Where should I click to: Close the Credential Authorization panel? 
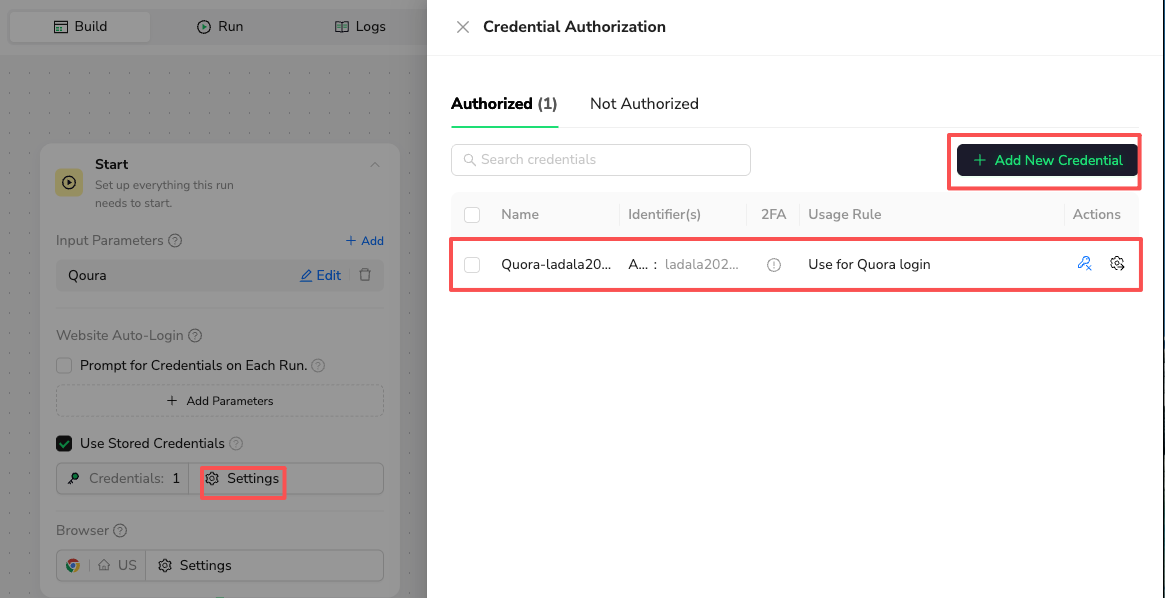click(x=462, y=27)
